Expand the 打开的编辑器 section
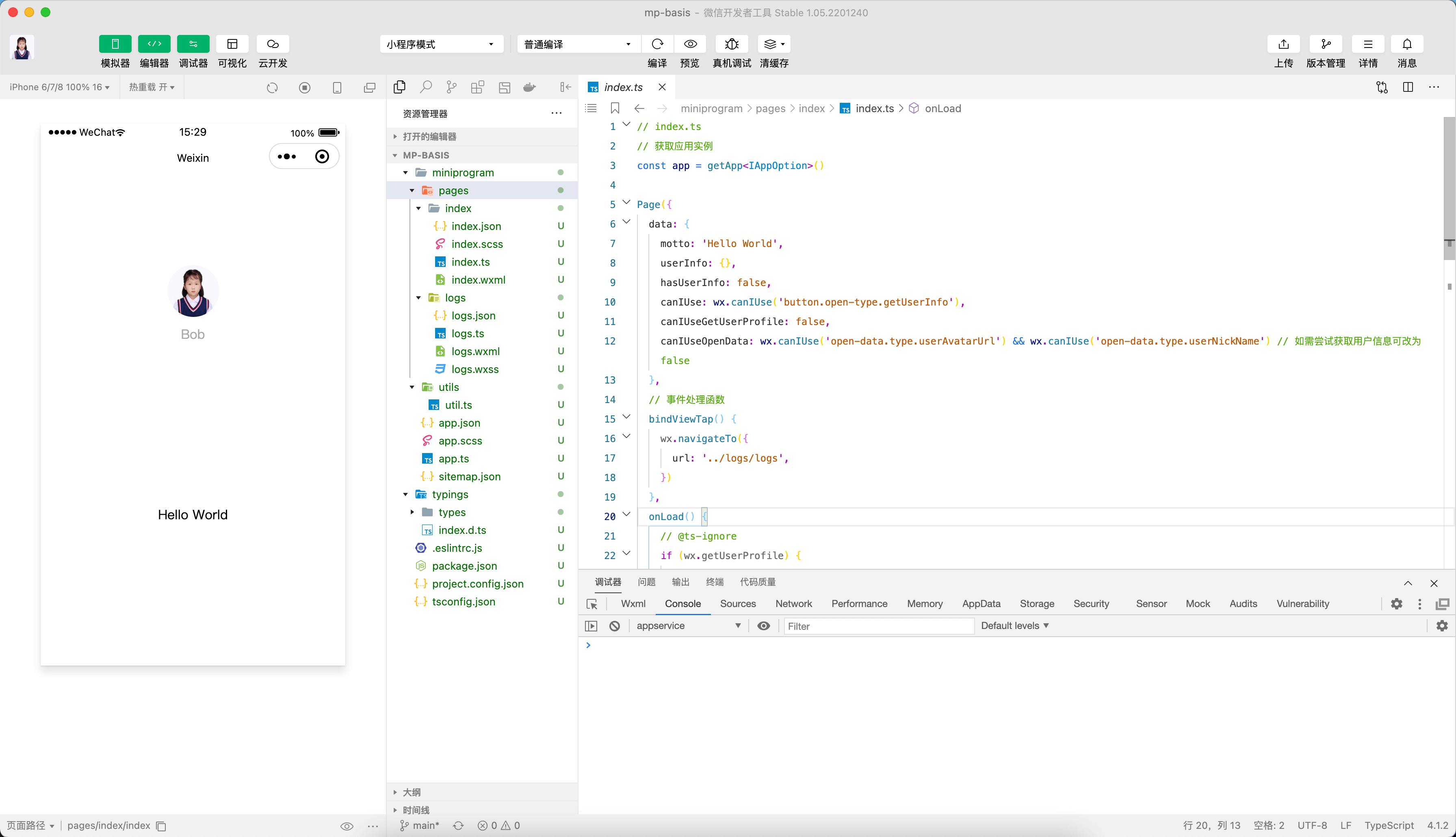This screenshot has width=1456, height=837. [482, 136]
